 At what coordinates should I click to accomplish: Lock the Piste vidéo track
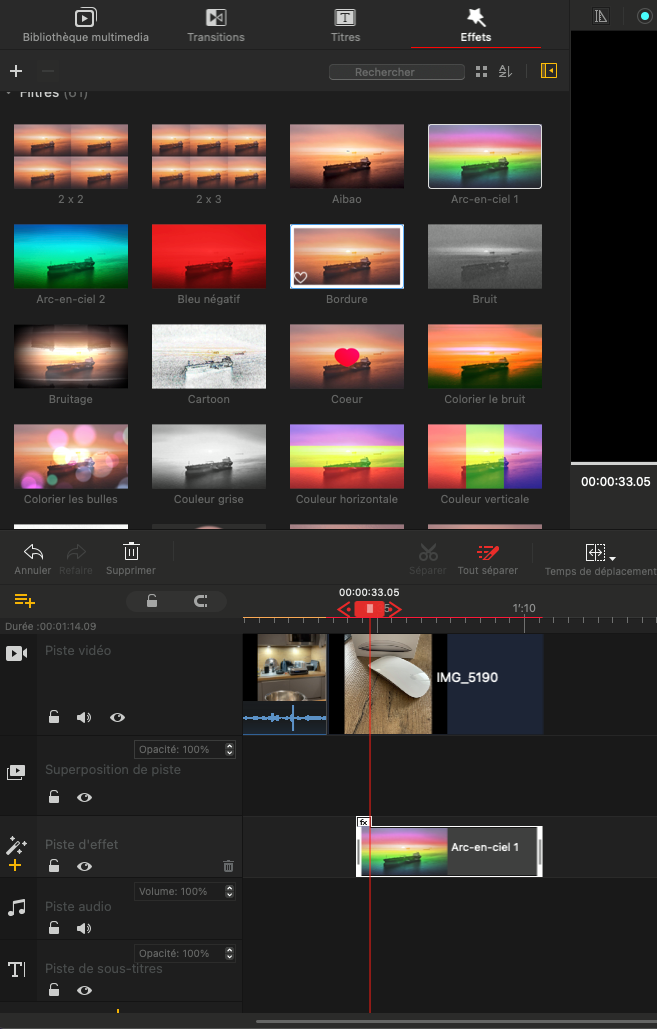[54, 717]
